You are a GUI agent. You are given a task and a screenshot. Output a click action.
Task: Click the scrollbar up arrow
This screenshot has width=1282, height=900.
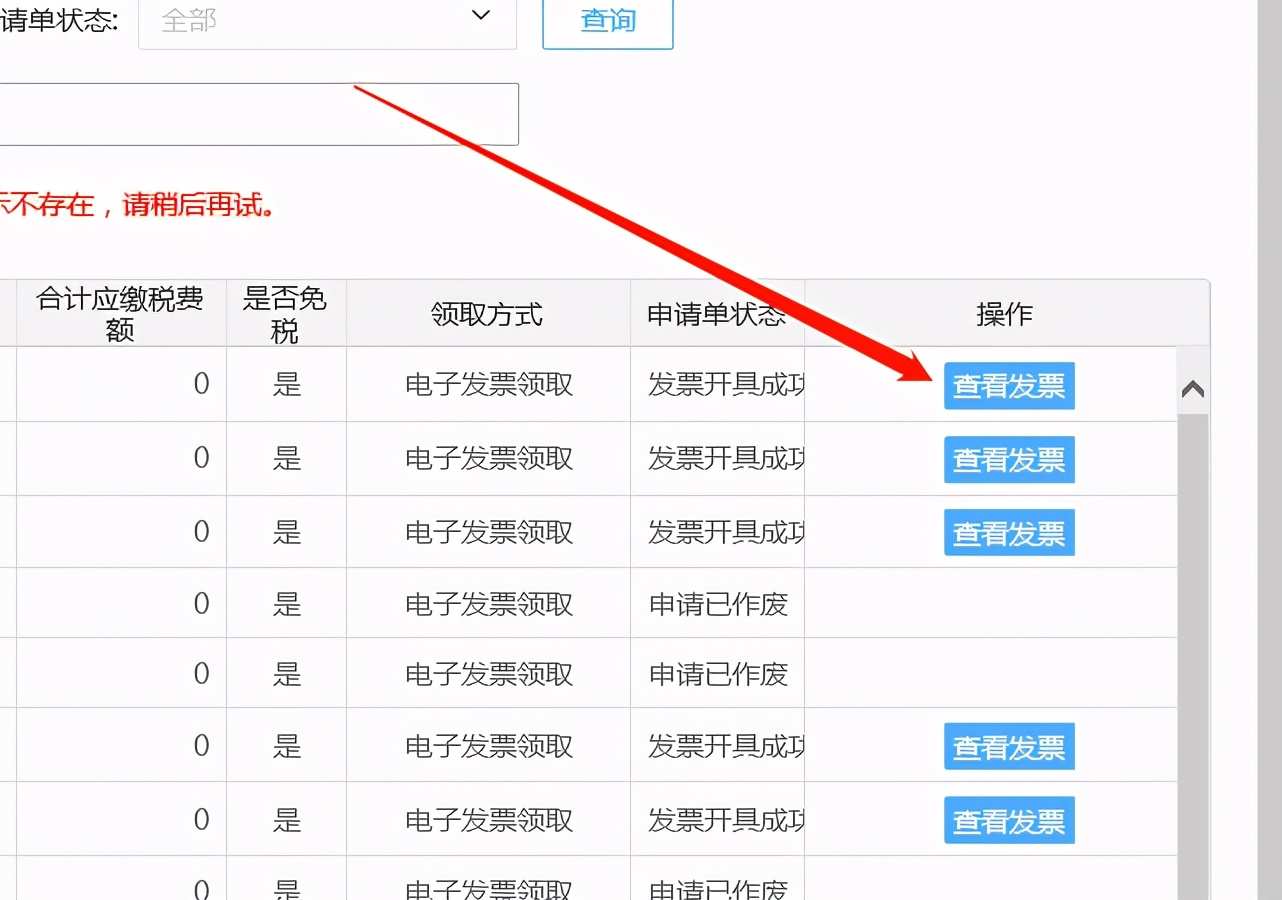pos(1192,390)
